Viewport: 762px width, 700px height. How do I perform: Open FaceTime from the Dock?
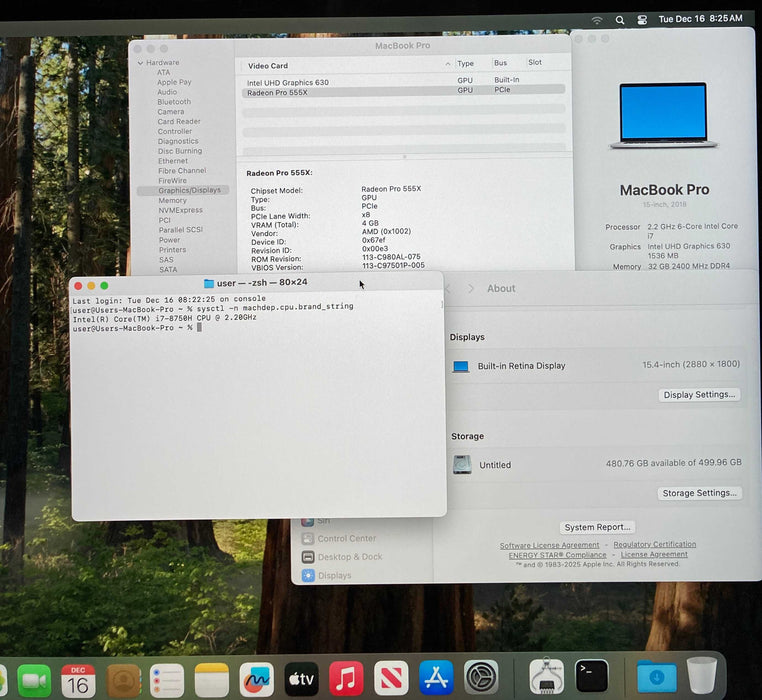coord(34,680)
